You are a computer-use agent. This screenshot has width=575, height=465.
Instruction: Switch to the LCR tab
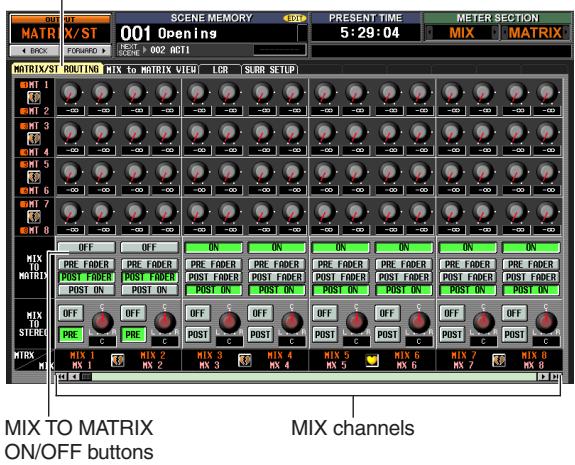coord(220,69)
